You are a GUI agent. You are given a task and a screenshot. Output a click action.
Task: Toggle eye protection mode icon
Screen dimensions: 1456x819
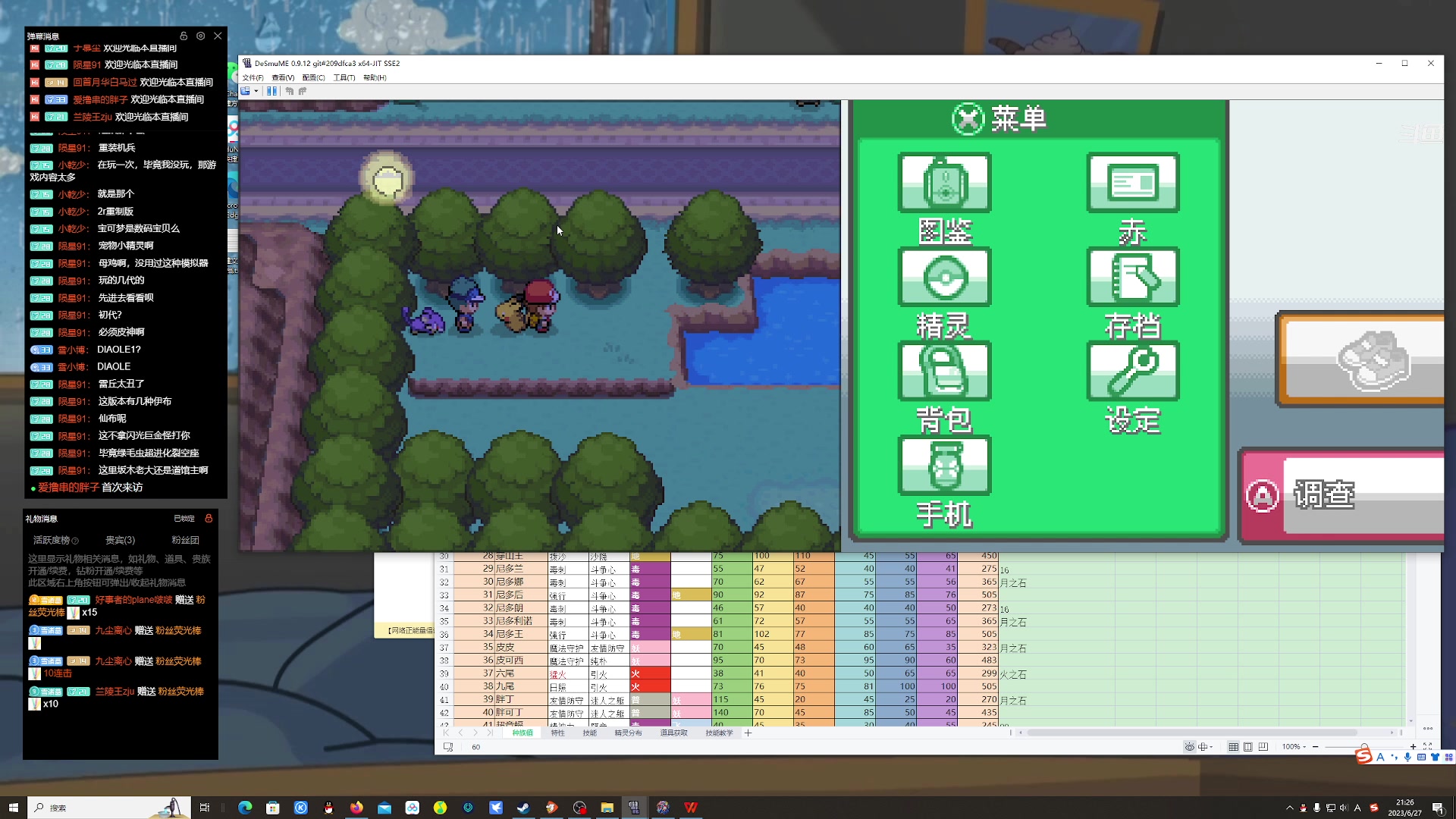pyautogui.click(x=1190, y=747)
